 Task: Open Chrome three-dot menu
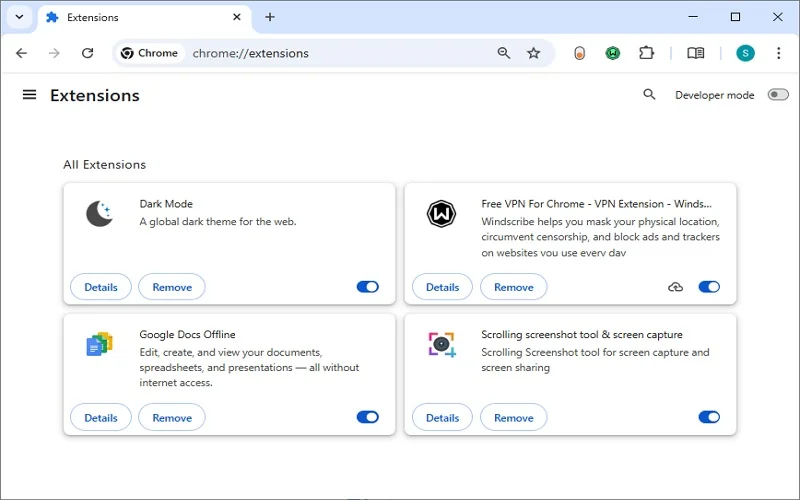tap(779, 53)
